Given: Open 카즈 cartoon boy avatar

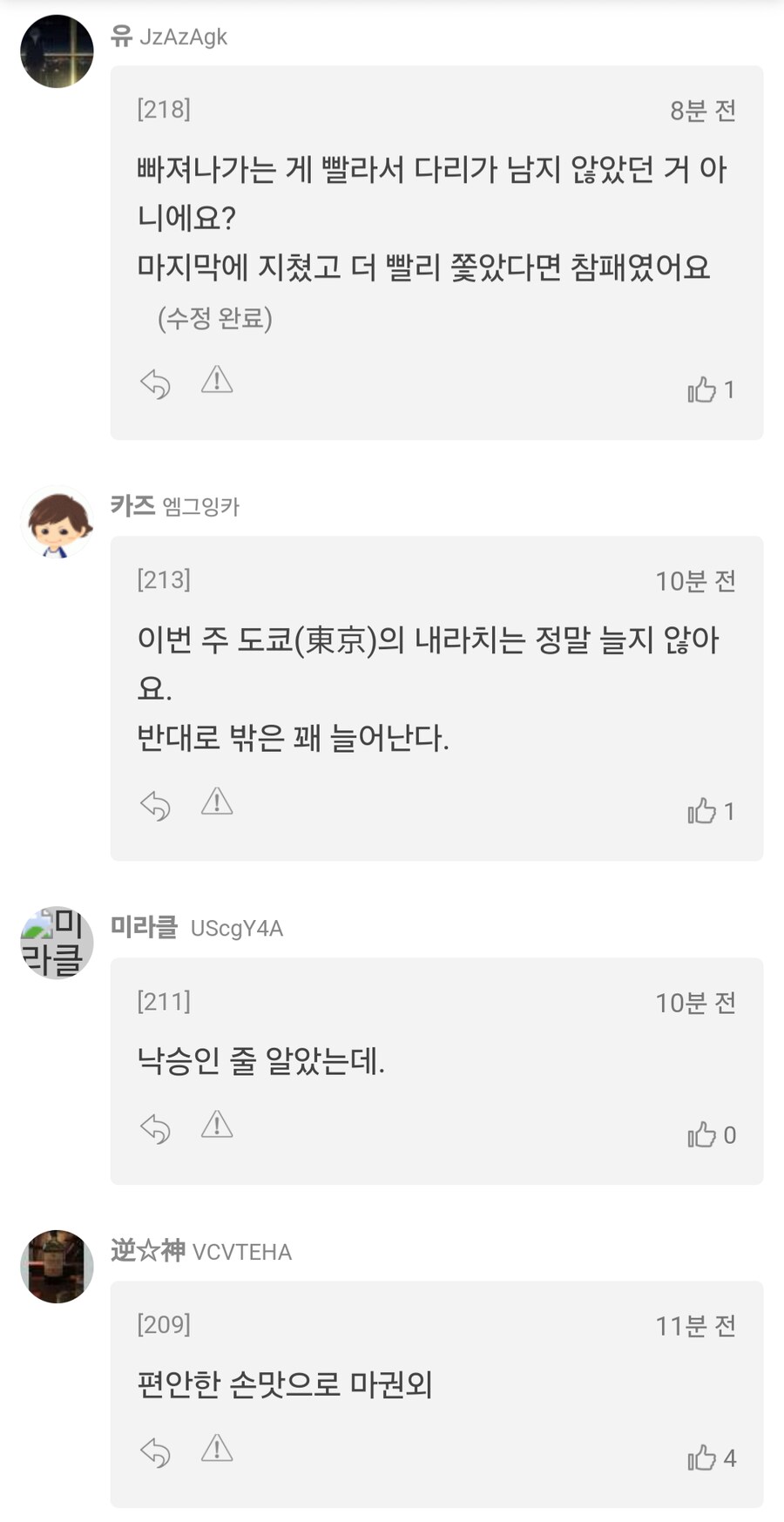Looking at the screenshot, I should (57, 522).
